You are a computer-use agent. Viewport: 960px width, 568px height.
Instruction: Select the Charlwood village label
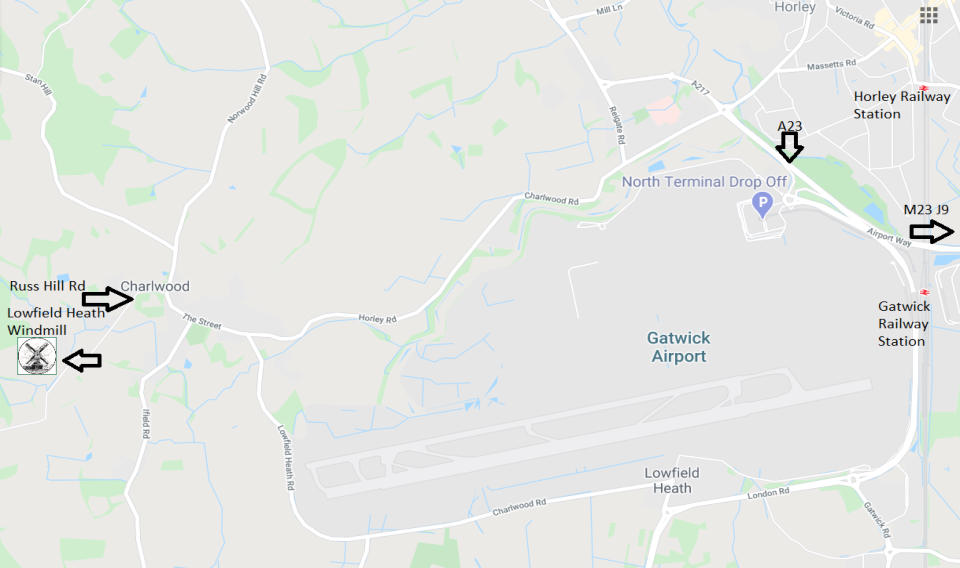(155, 286)
